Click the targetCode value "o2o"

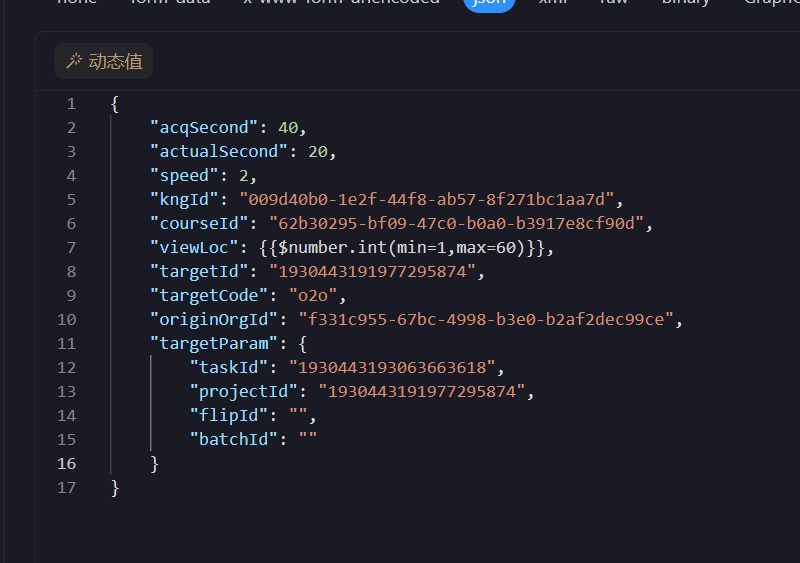click(x=316, y=296)
